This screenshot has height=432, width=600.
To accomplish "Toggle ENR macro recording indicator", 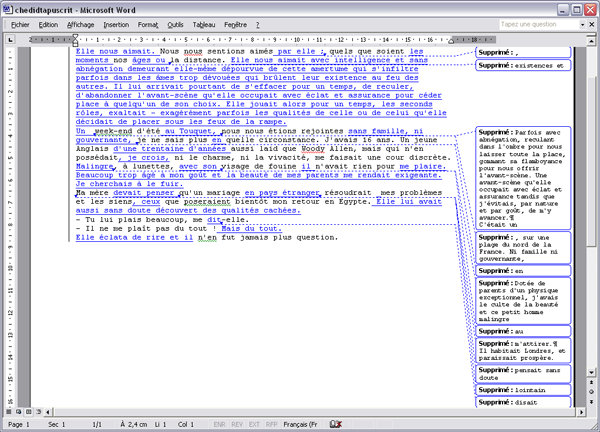I will click(219, 424).
